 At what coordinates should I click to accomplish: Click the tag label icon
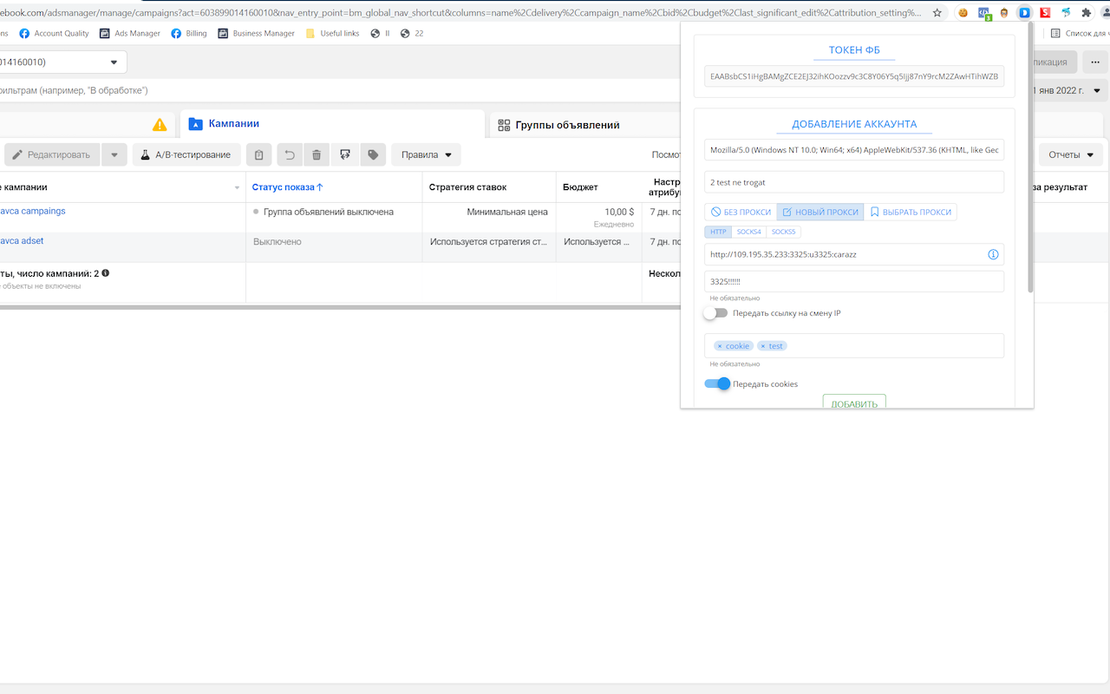pos(373,155)
